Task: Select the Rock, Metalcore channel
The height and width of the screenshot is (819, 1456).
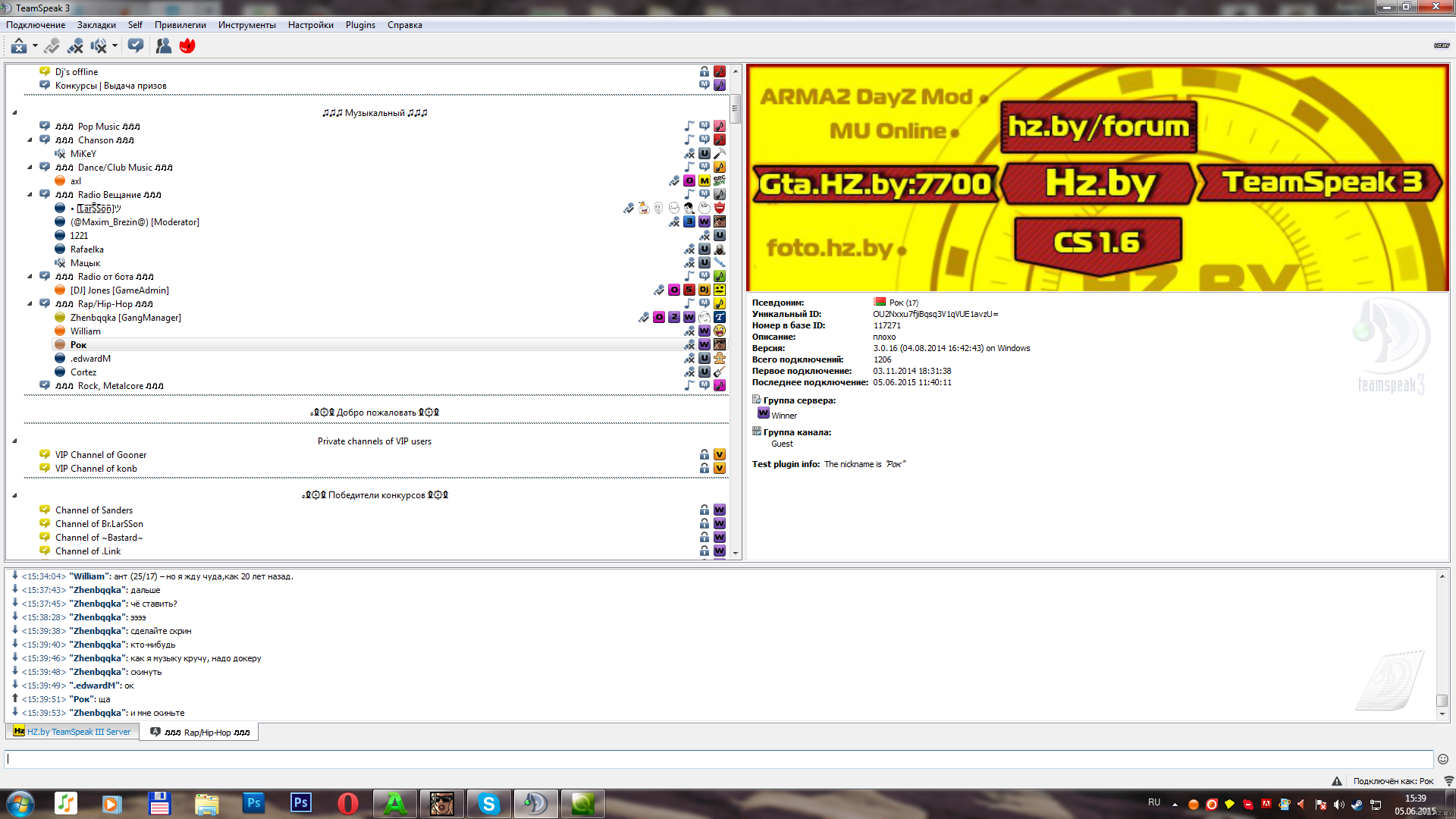Action: pos(109,386)
